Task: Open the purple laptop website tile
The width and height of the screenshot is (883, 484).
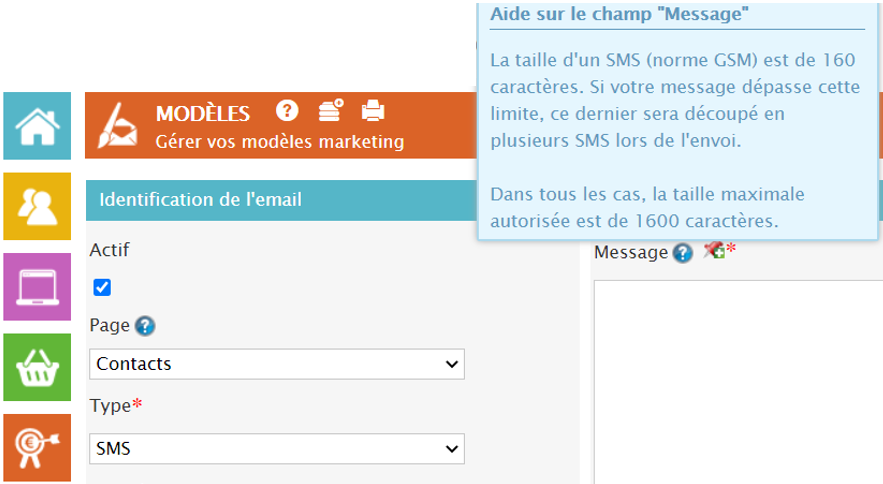Action: point(37,286)
